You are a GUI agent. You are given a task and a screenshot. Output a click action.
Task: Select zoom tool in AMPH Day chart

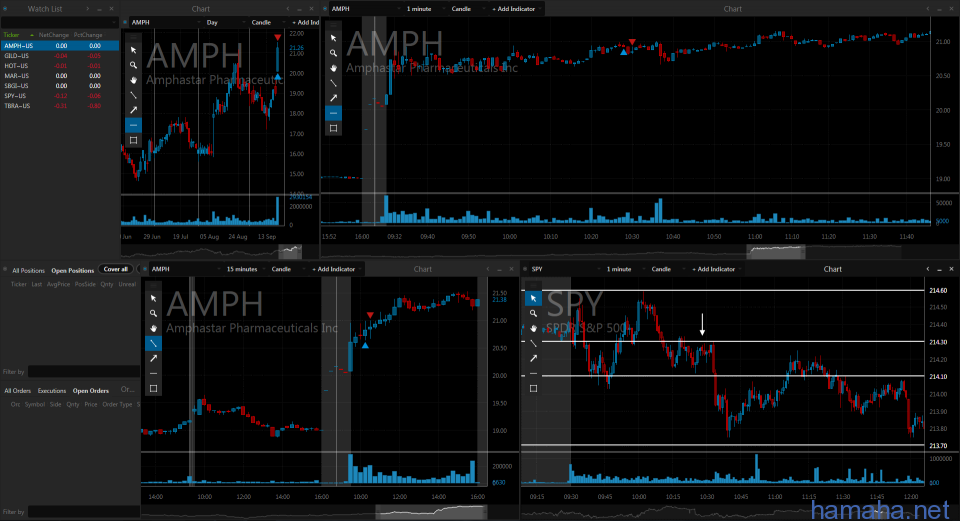pos(133,65)
